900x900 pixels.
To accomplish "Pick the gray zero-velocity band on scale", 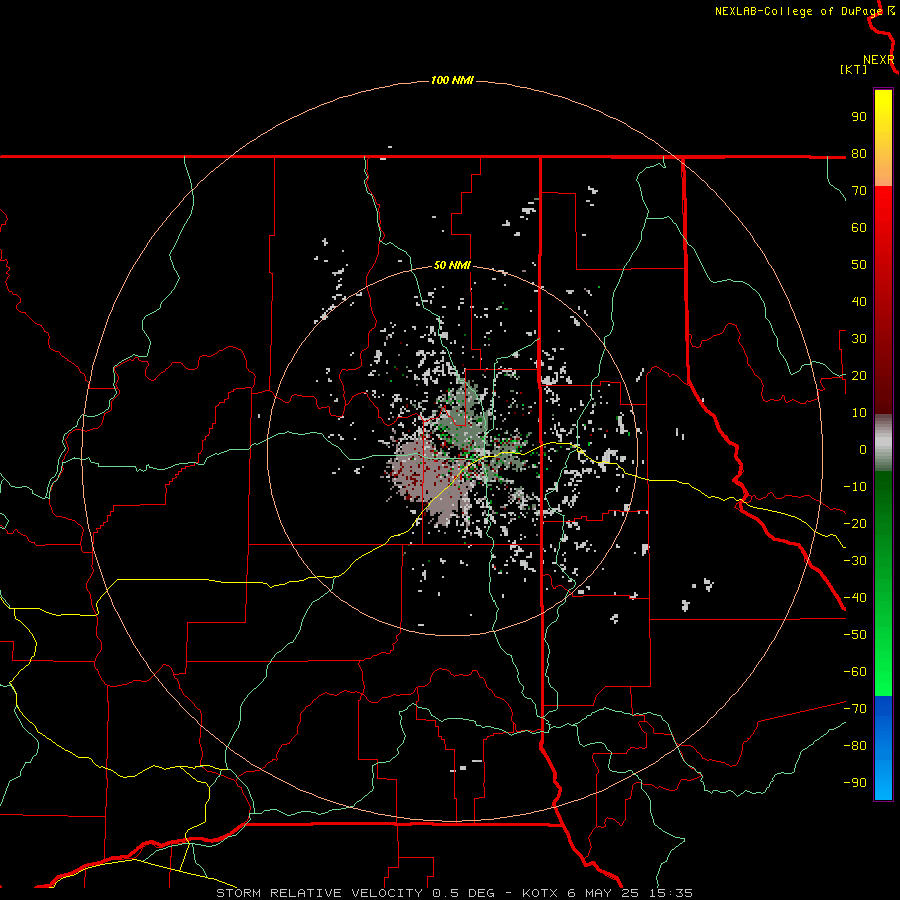I will point(883,443).
